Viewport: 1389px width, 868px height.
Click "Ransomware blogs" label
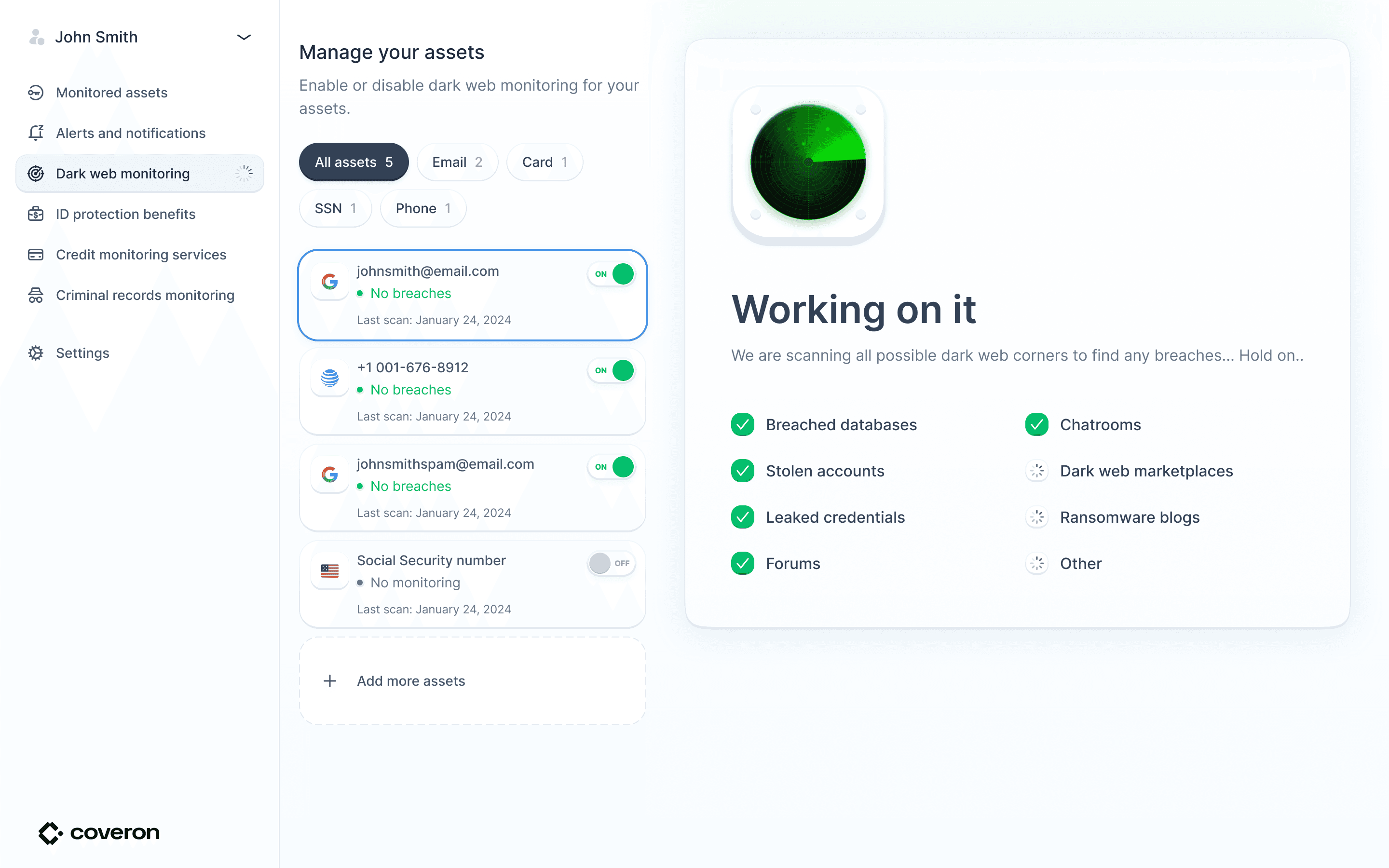(1130, 517)
